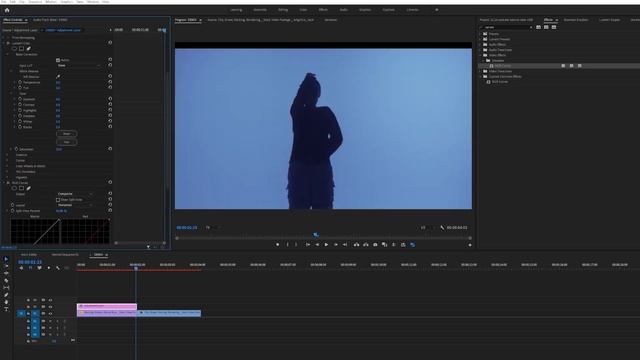Select the Hand tool
Screen dimensions: 640x360
pyautogui.click(x=6, y=302)
